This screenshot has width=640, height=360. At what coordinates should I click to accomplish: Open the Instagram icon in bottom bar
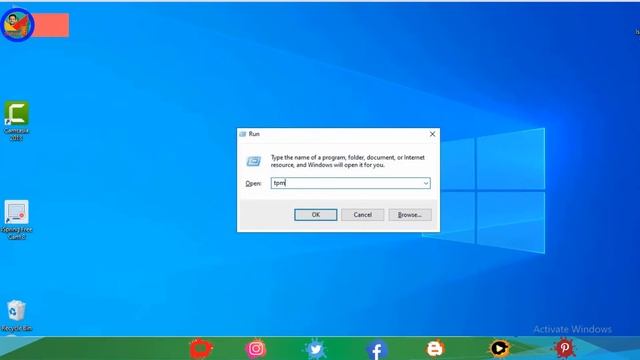click(256, 349)
